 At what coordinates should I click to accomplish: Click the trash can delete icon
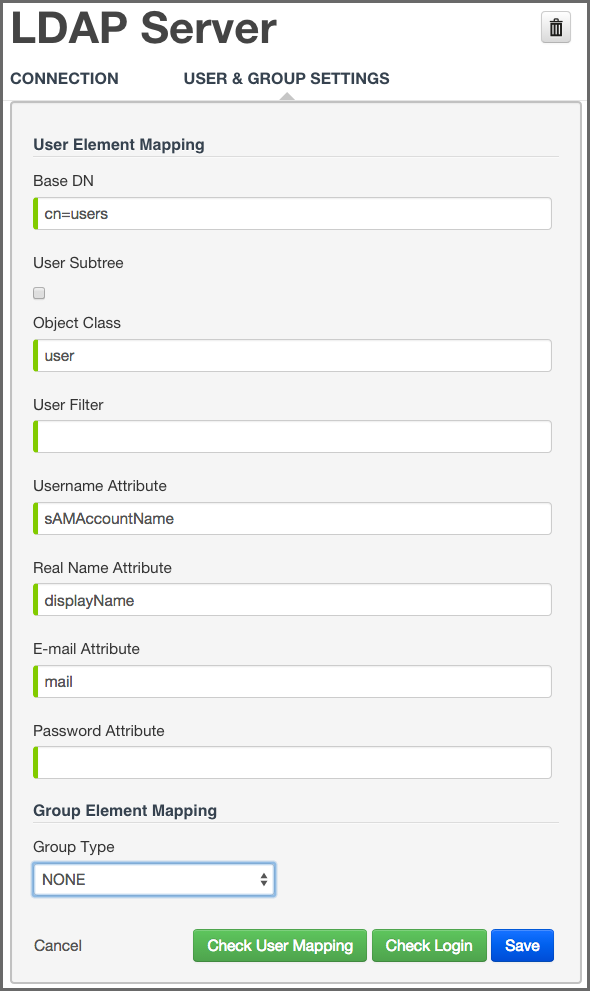(556, 28)
